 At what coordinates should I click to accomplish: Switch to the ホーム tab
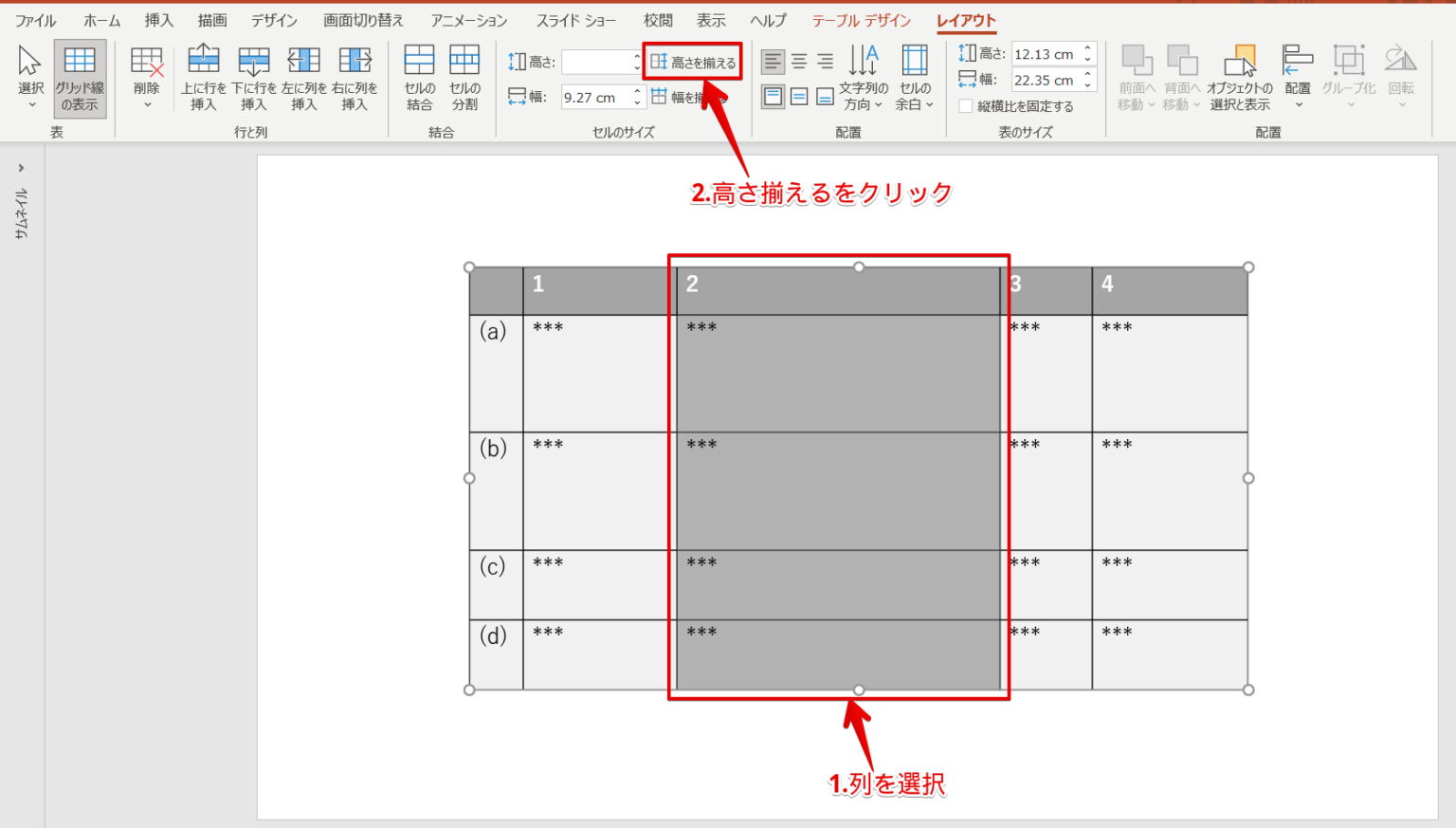(x=101, y=20)
